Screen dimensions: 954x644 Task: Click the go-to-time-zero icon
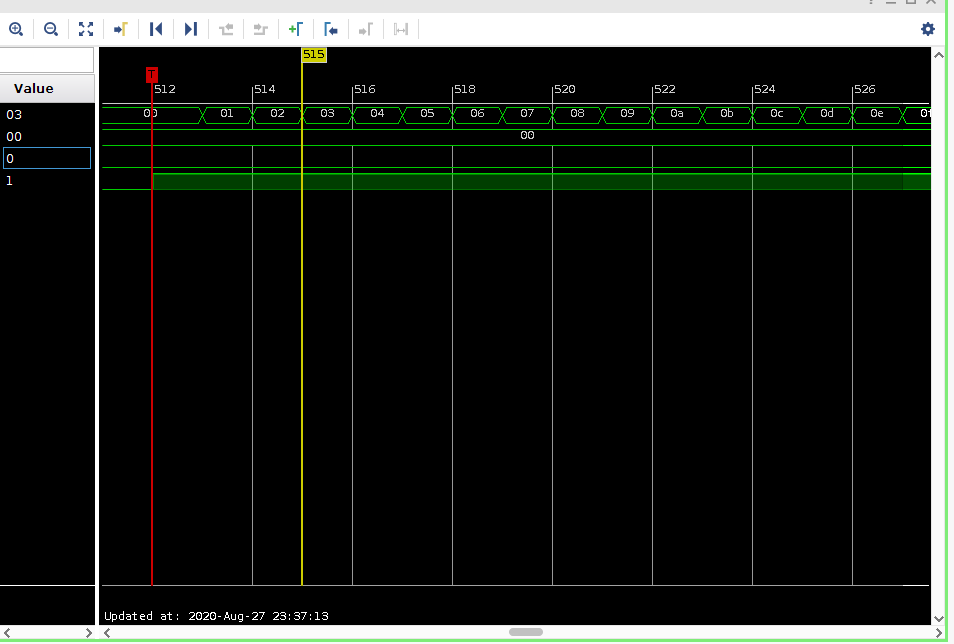(331, 29)
